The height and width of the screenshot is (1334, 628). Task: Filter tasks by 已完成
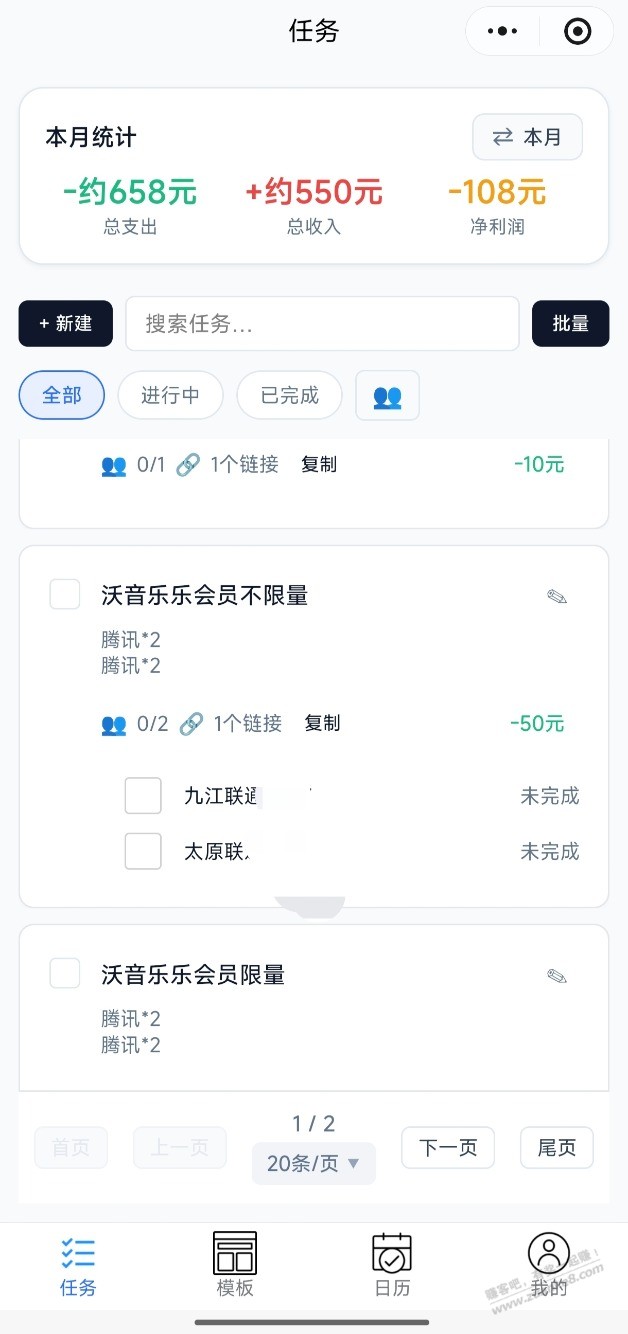tap(289, 396)
